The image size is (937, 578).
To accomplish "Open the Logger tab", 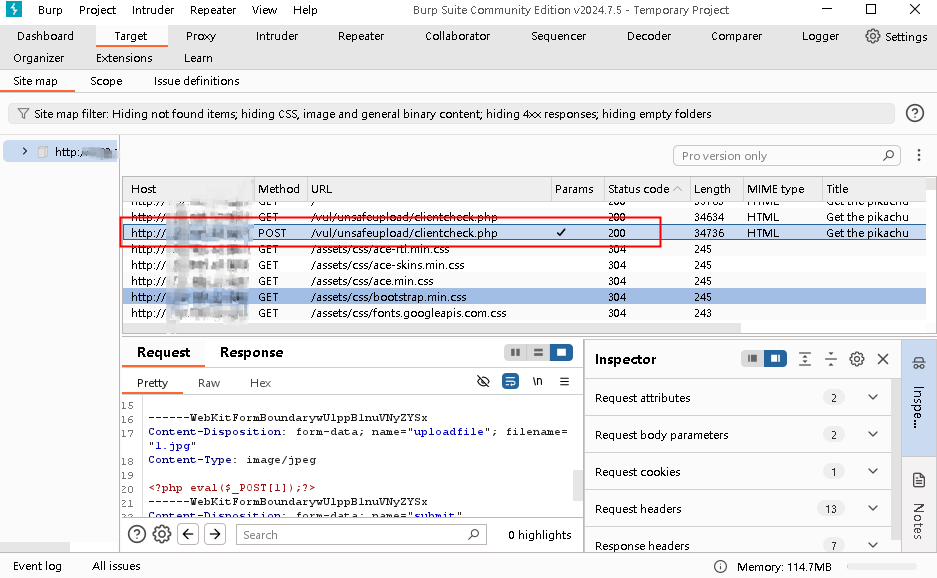I will 820,36.
